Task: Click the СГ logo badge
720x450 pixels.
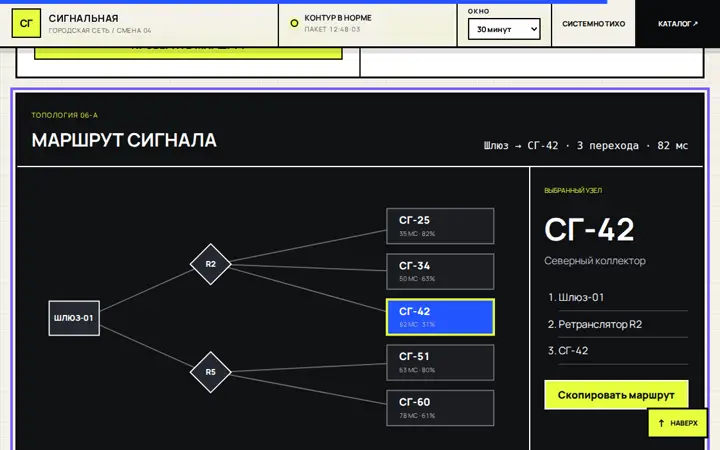Action: click(x=26, y=23)
